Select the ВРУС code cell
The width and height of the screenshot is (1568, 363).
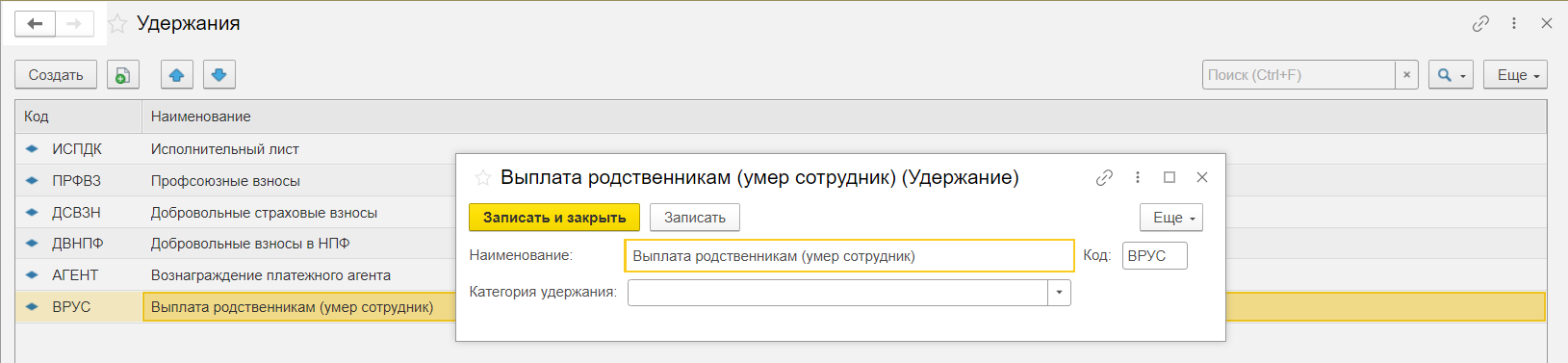click(x=71, y=307)
